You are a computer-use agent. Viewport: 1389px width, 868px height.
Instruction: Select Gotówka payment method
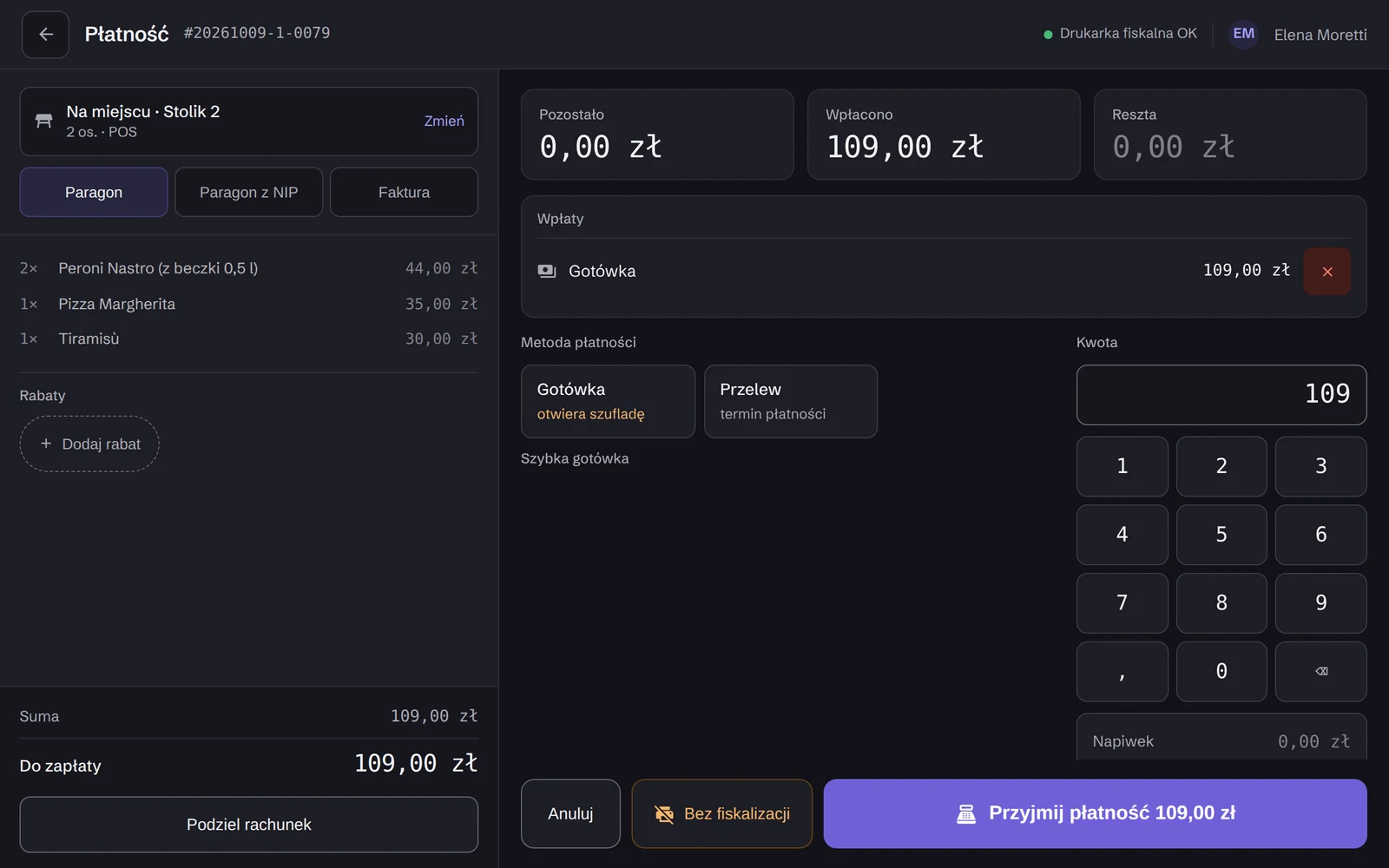point(608,401)
